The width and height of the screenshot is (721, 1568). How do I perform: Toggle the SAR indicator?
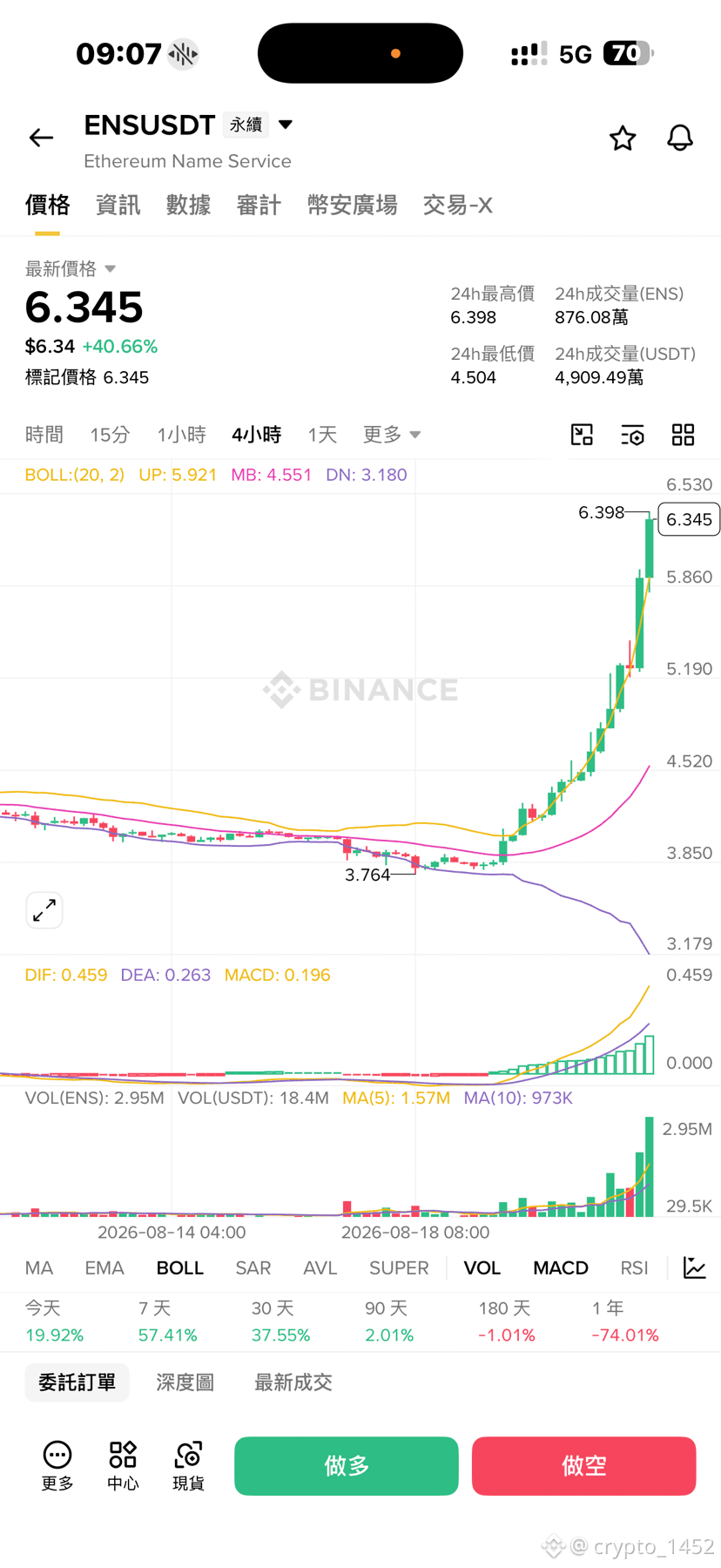coord(253,1268)
